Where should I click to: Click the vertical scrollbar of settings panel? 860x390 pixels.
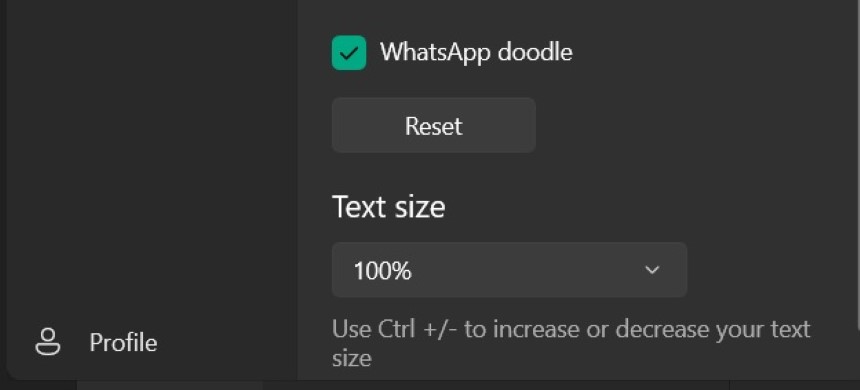(857, 165)
